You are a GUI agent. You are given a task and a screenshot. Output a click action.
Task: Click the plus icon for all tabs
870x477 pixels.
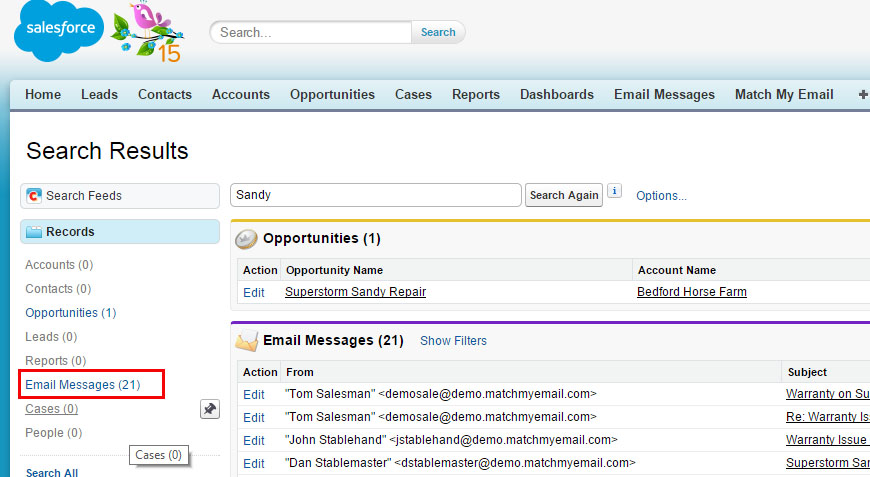(862, 94)
